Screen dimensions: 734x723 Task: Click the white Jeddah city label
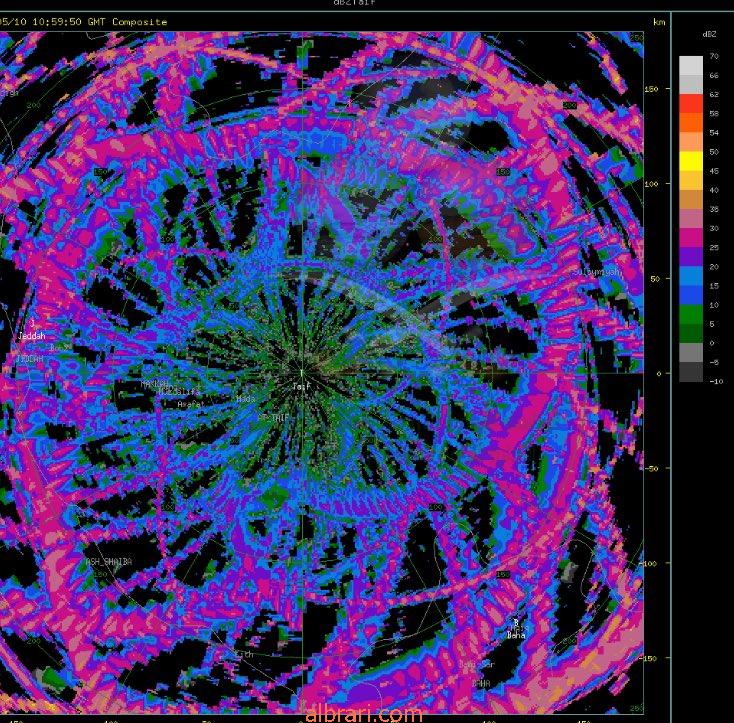(x=32, y=336)
